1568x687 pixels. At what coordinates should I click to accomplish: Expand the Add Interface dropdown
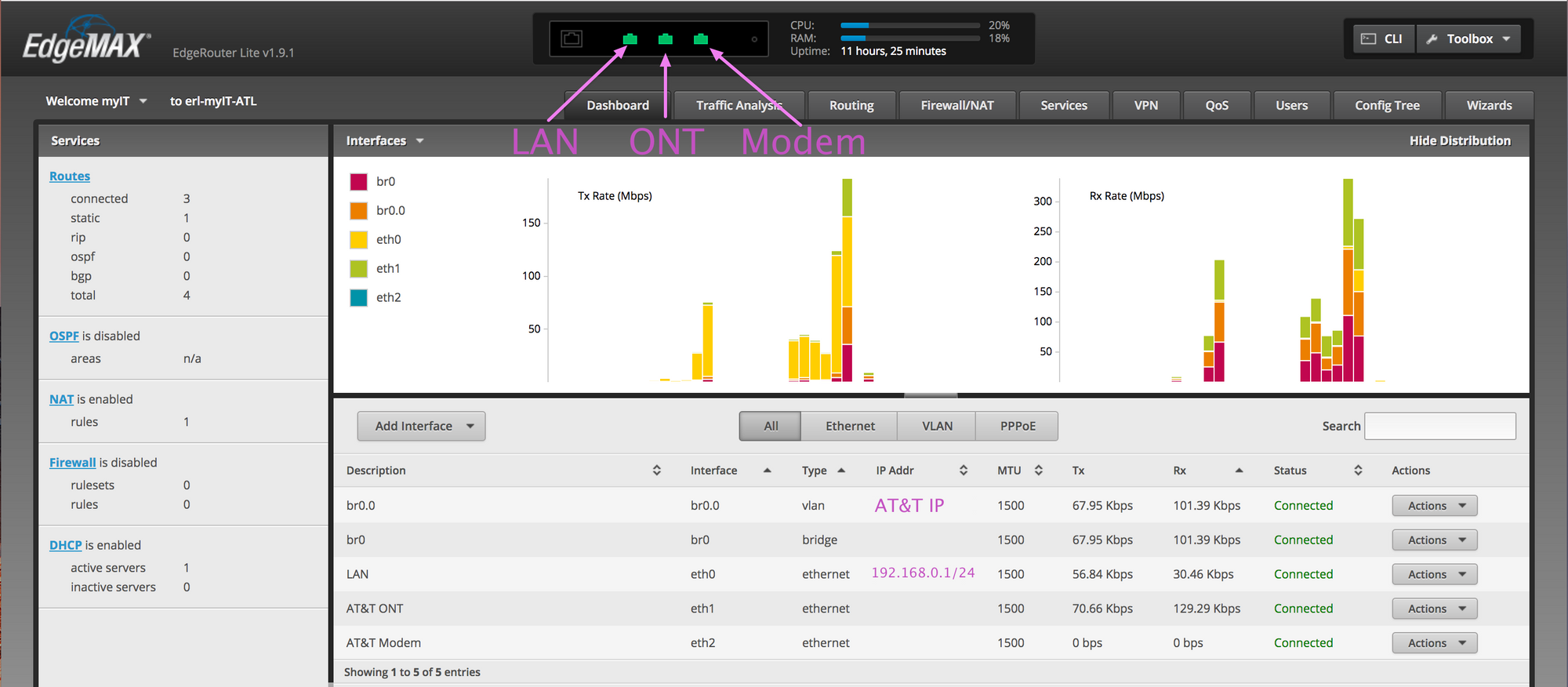coord(422,426)
